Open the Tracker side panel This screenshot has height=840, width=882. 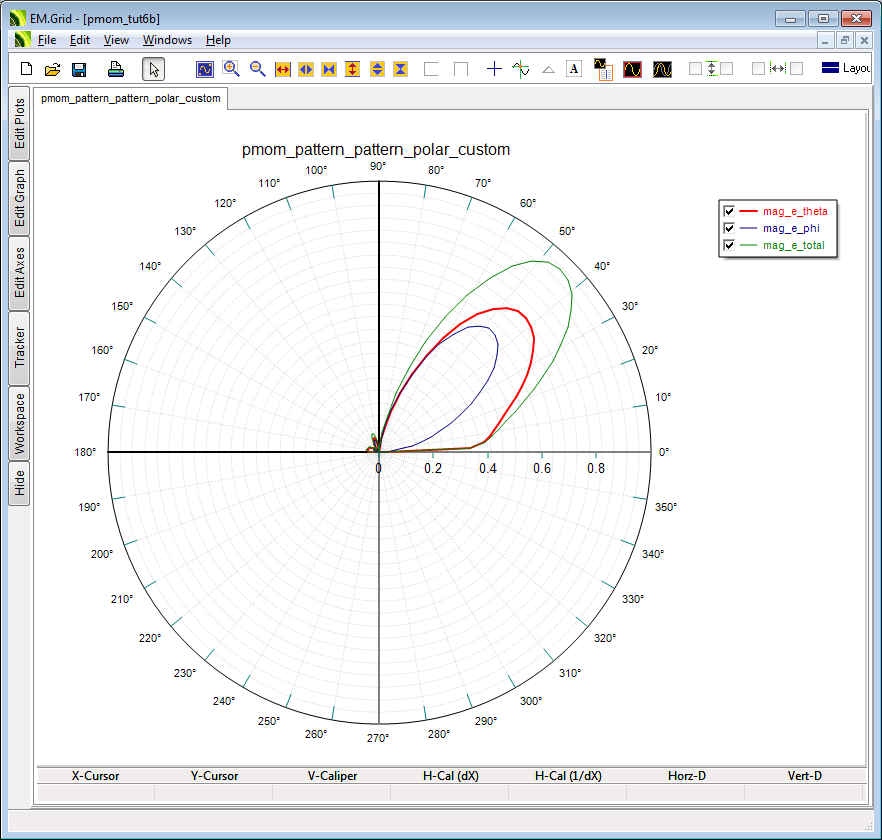click(19, 348)
